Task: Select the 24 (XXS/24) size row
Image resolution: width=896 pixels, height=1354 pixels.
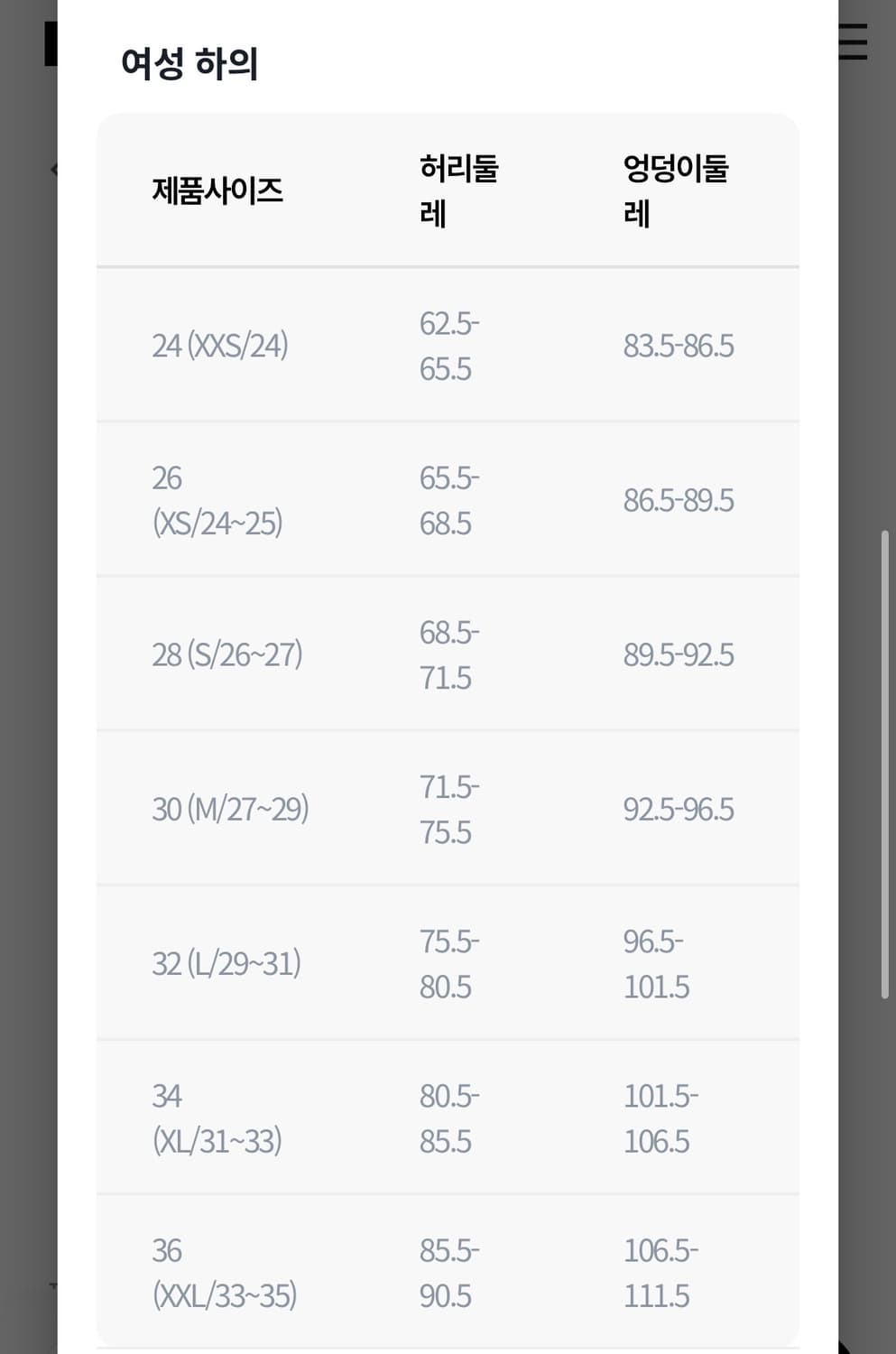Action: point(448,345)
